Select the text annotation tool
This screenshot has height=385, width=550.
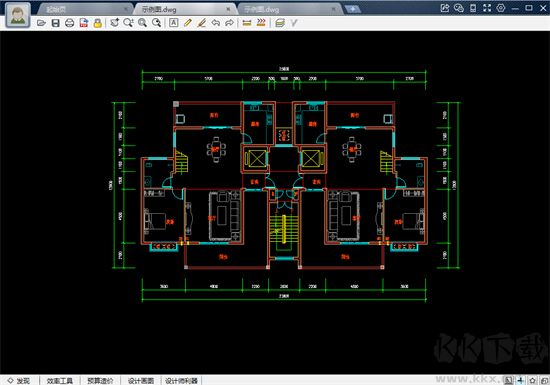pos(173,23)
